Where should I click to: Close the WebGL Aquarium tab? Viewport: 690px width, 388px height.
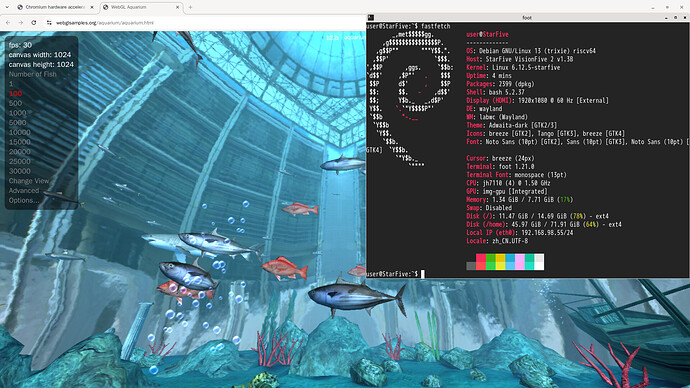[178, 7]
